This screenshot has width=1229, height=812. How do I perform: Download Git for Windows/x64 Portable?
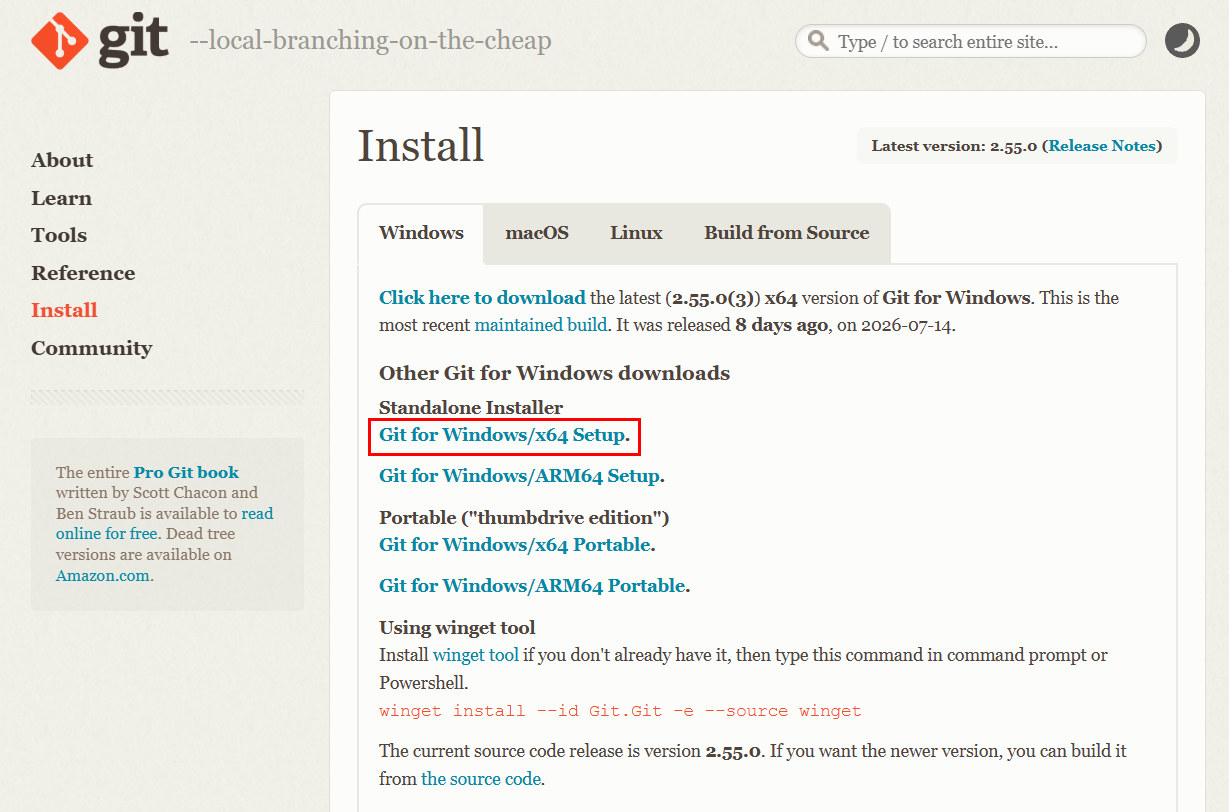[515, 545]
